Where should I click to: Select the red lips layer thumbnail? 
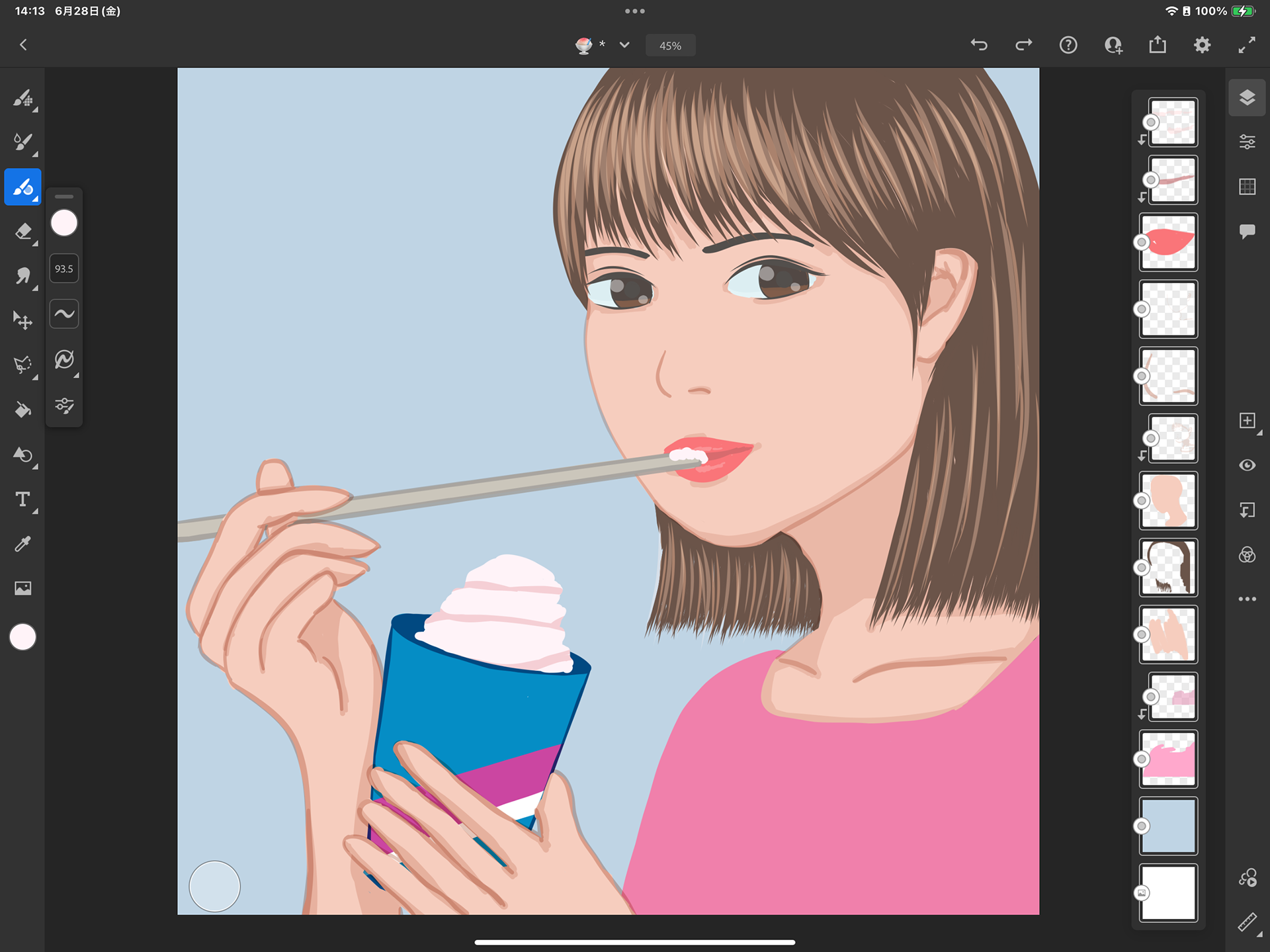pos(1168,242)
